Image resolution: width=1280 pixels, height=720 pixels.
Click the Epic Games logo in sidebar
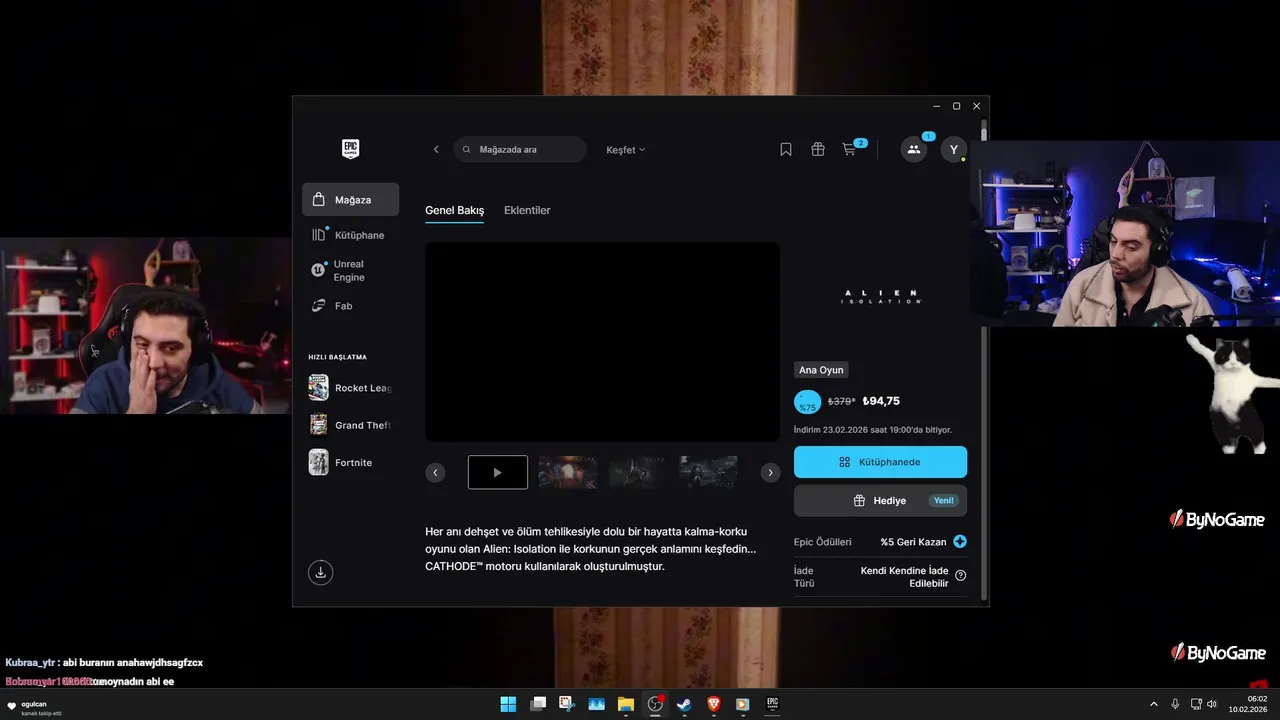pos(350,149)
